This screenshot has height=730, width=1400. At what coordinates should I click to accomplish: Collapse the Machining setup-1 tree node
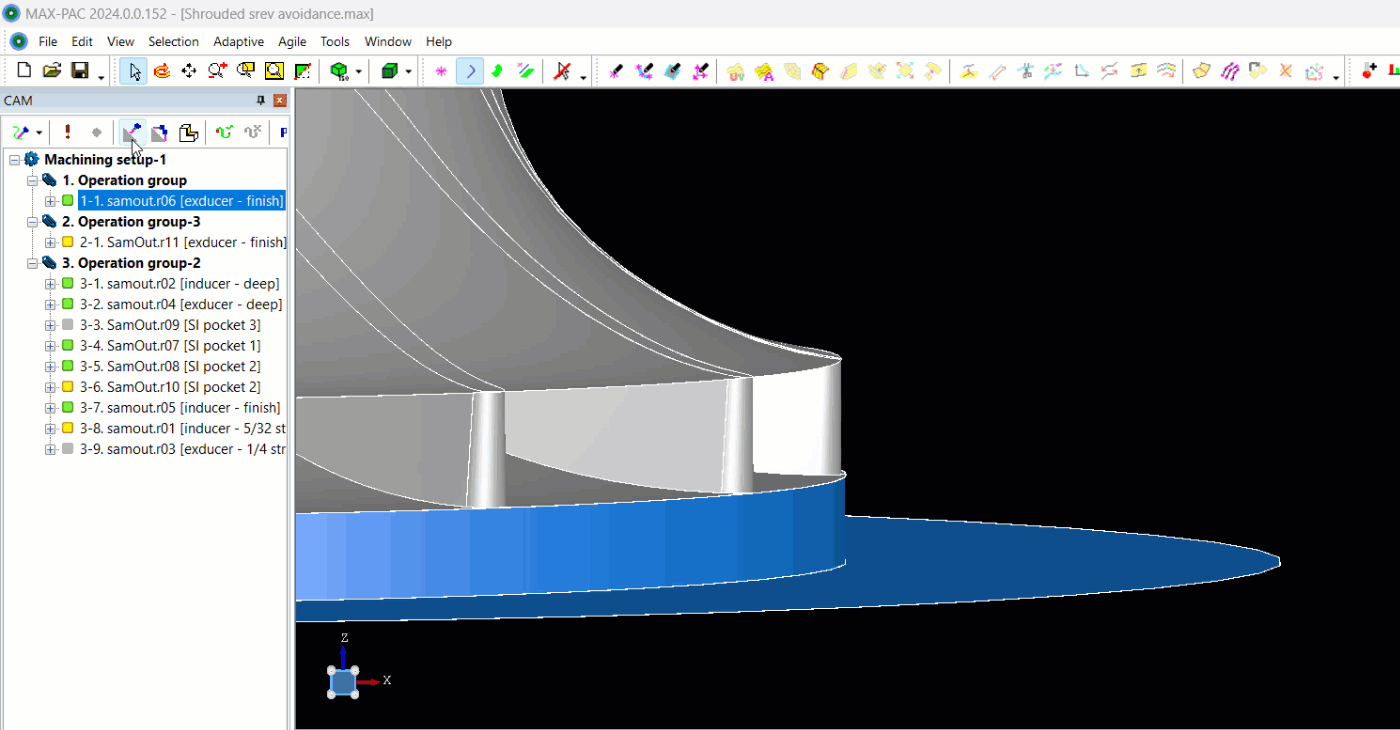click(14, 160)
